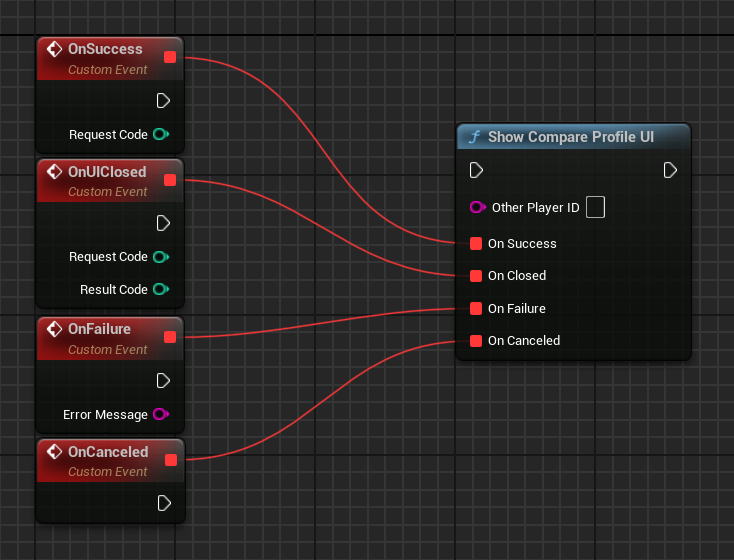Image resolution: width=734 pixels, height=560 pixels.
Task: Click the OnUIClosed execution output pin
Action: tap(163, 223)
